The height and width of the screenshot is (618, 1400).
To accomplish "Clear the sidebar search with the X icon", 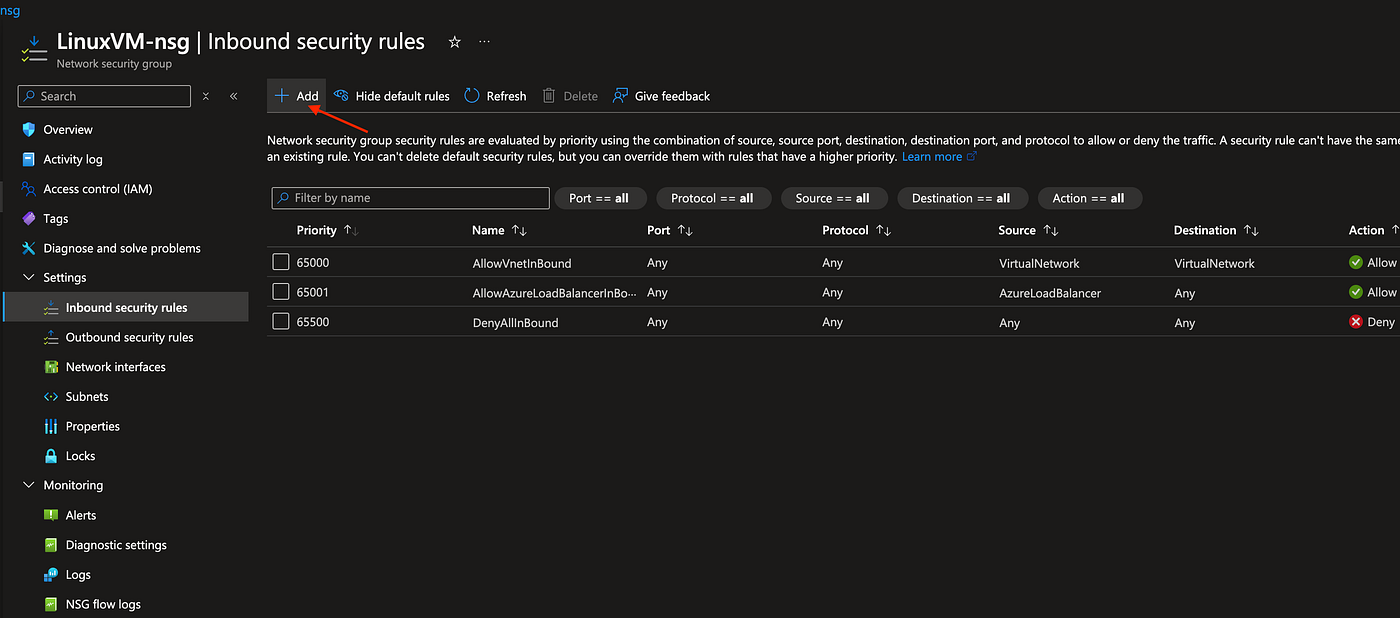I will click(x=206, y=96).
